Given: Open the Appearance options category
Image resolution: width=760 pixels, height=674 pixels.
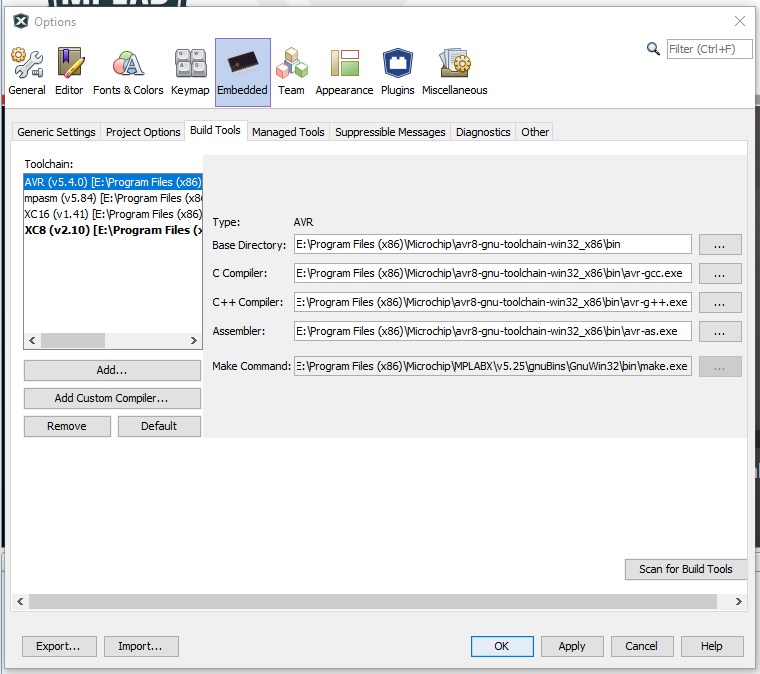Looking at the screenshot, I should [x=344, y=72].
